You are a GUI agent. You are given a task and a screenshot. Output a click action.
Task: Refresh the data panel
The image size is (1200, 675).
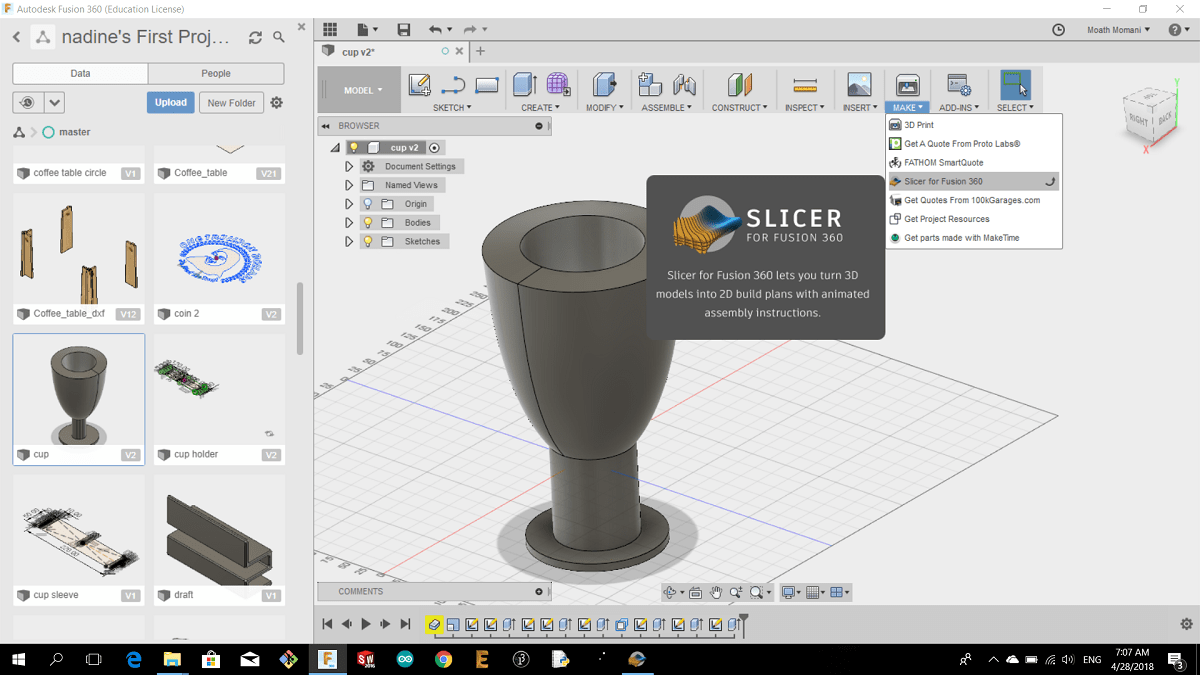point(255,37)
